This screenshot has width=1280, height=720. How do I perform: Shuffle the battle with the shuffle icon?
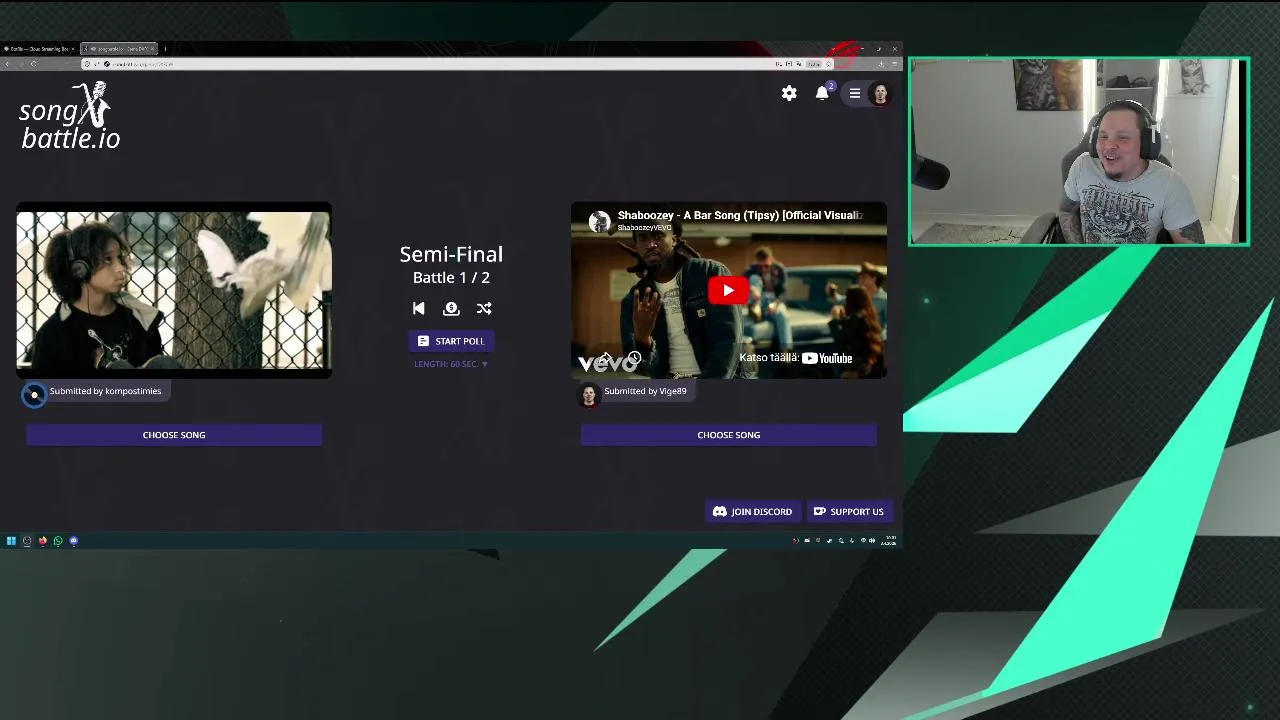pyautogui.click(x=484, y=309)
